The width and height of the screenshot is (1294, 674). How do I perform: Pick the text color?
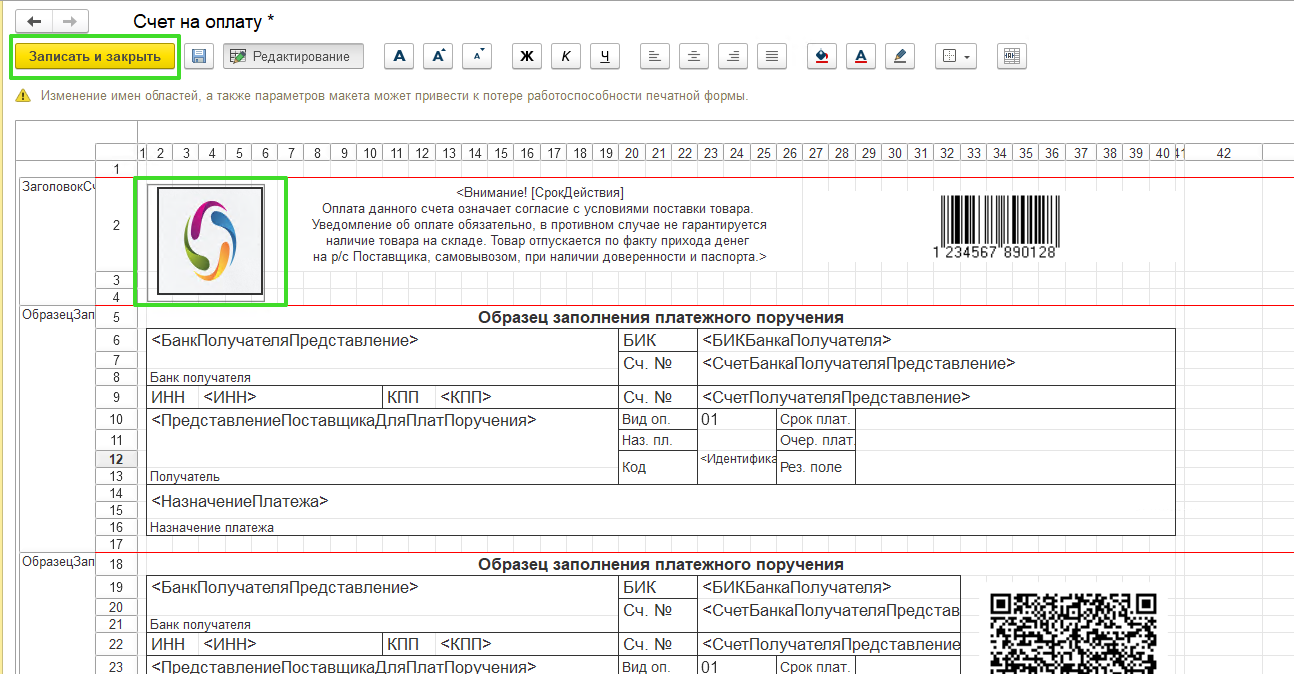click(861, 57)
